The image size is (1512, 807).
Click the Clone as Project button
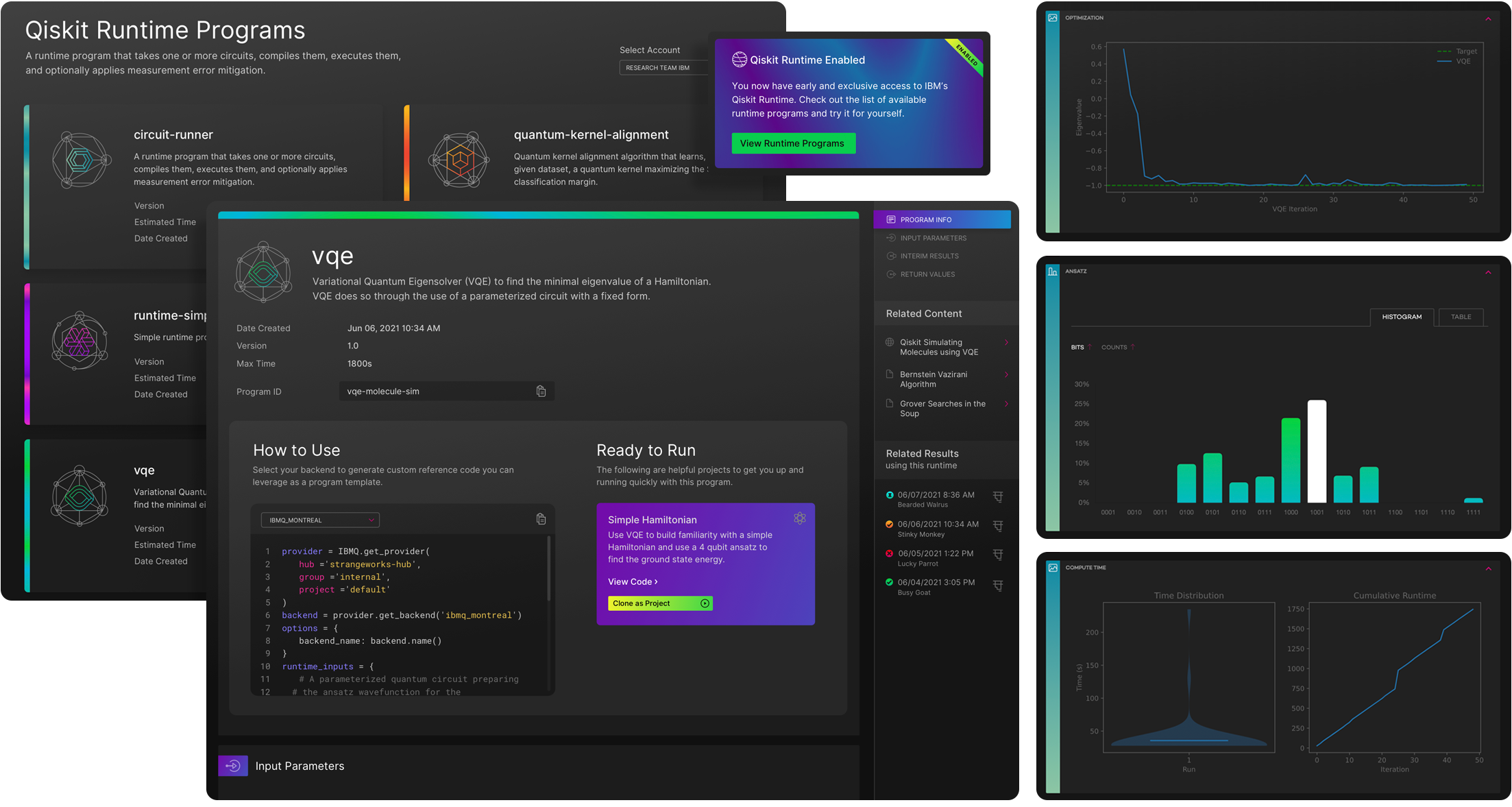tap(659, 603)
